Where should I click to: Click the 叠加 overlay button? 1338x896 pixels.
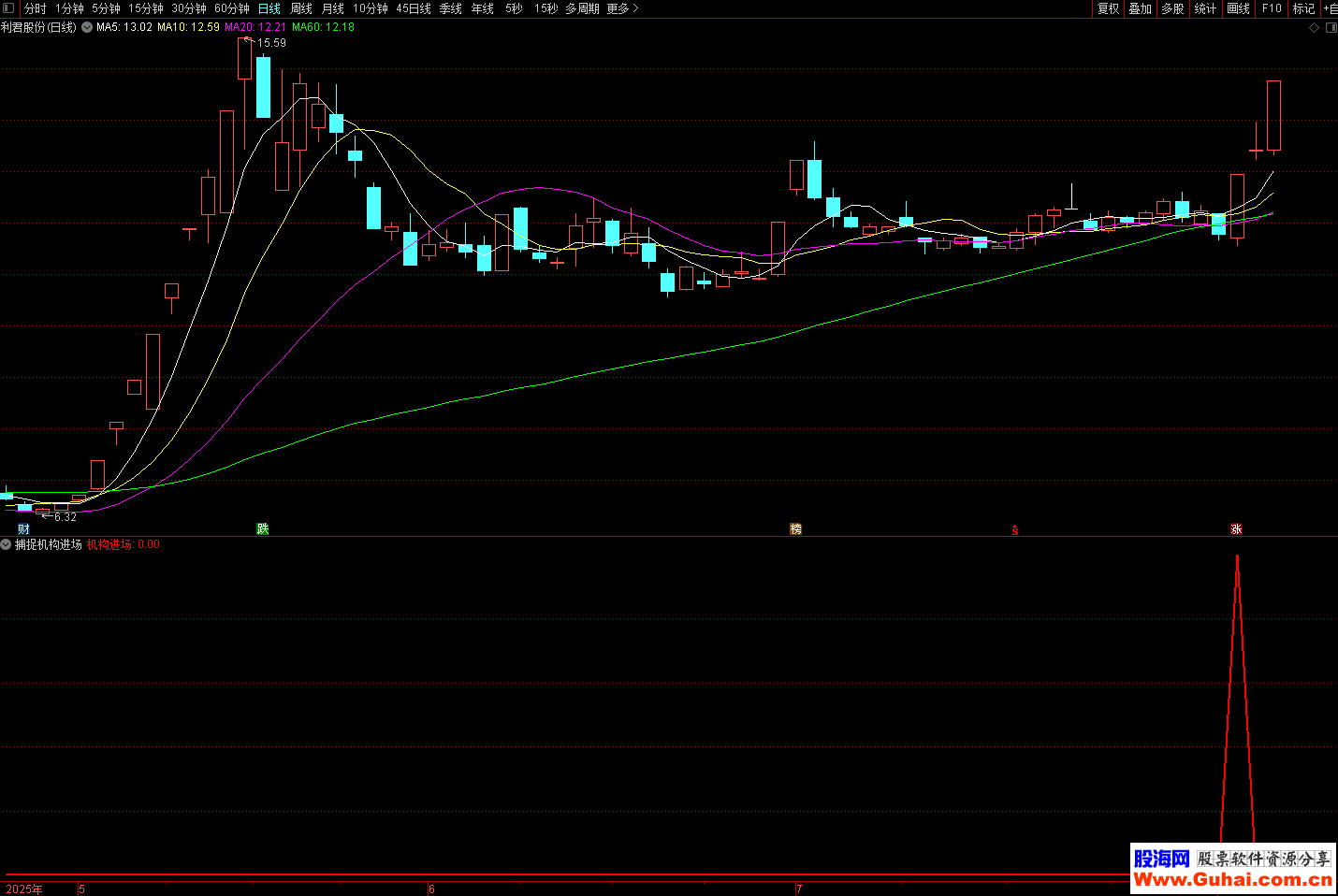(1141, 8)
